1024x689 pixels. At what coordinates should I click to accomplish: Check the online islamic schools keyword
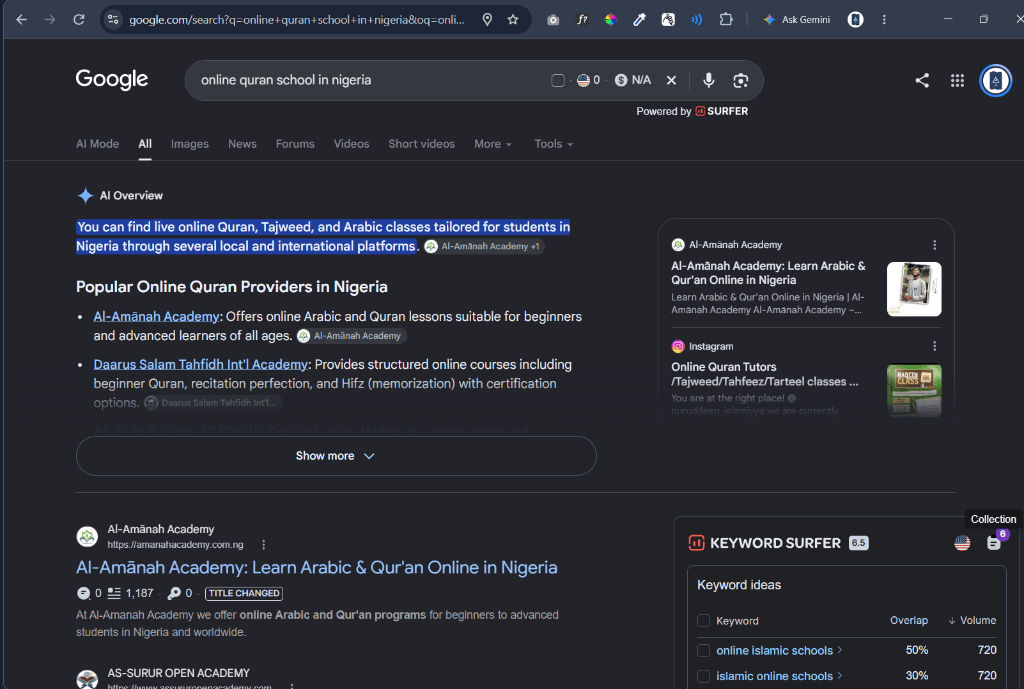pos(703,650)
